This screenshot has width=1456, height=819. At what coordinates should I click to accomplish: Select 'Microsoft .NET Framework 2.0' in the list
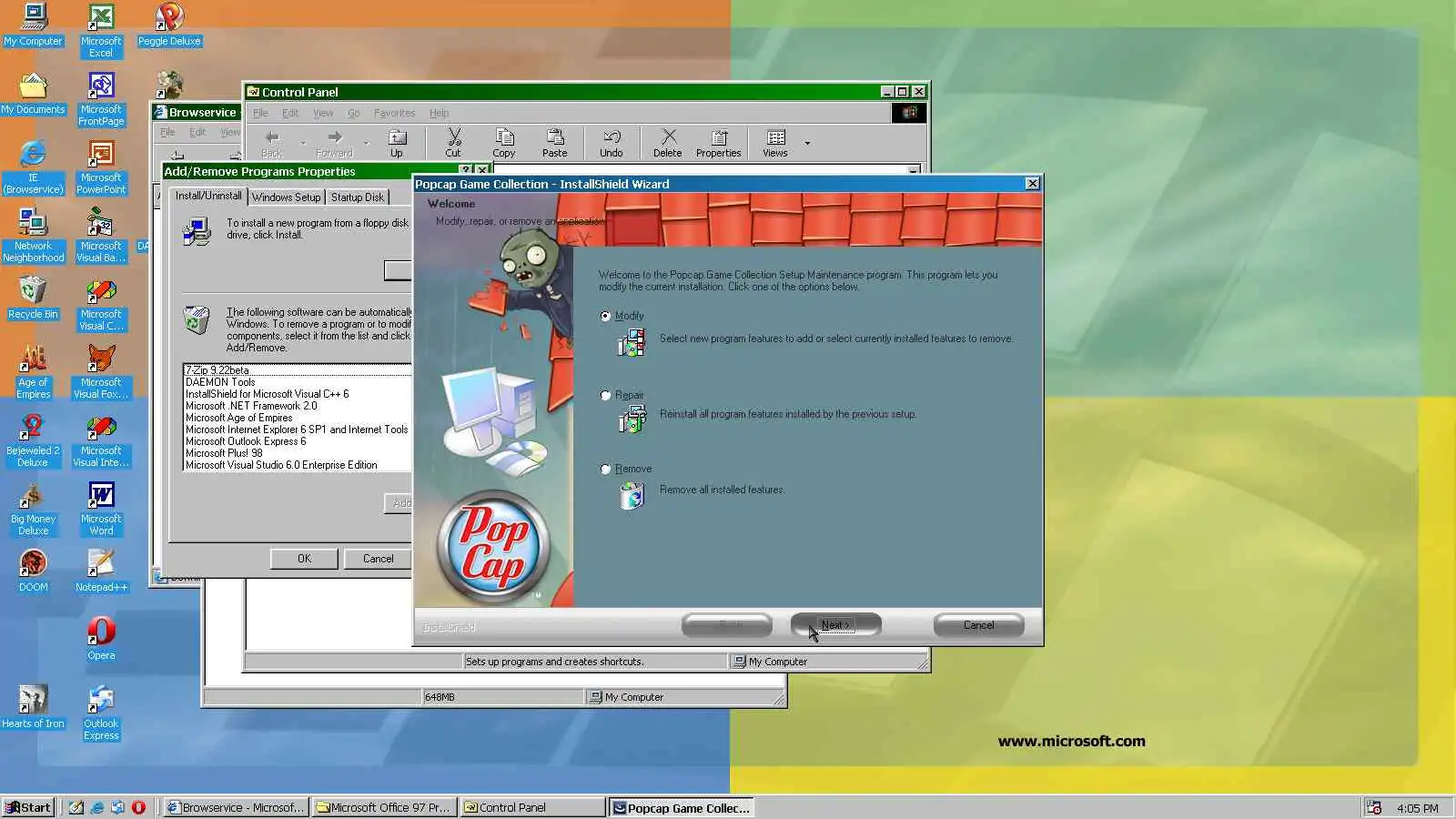298,406
